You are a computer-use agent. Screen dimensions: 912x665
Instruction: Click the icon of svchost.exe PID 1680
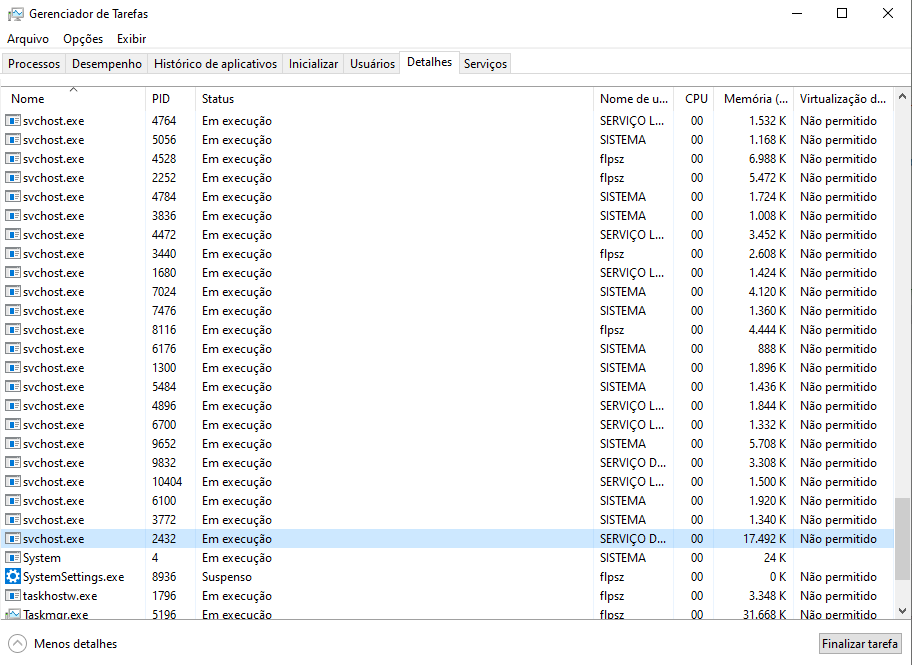(x=13, y=273)
